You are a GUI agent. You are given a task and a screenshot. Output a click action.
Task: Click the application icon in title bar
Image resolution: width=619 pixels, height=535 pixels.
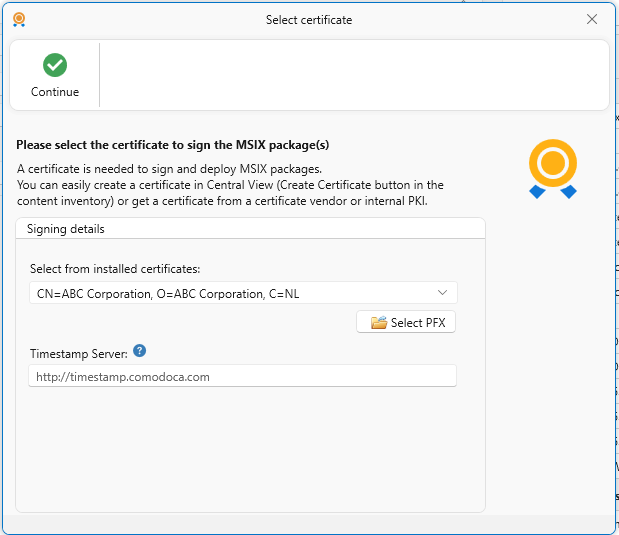(x=19, y=19)
